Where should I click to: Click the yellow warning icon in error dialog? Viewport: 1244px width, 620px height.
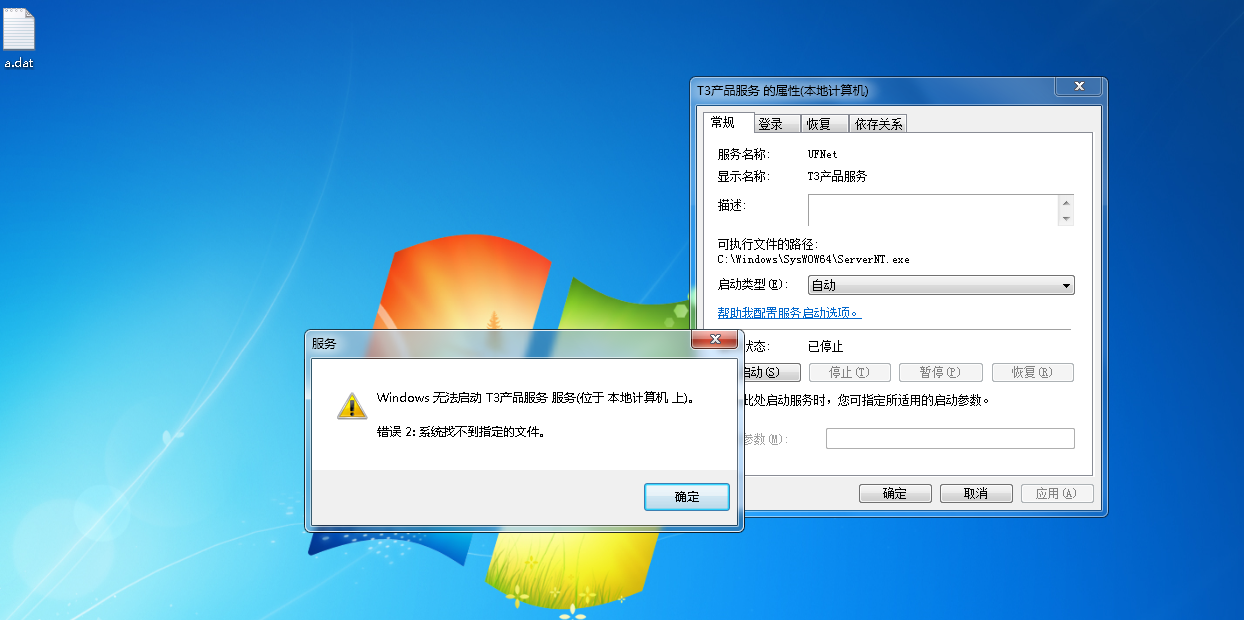coord(352,405)
